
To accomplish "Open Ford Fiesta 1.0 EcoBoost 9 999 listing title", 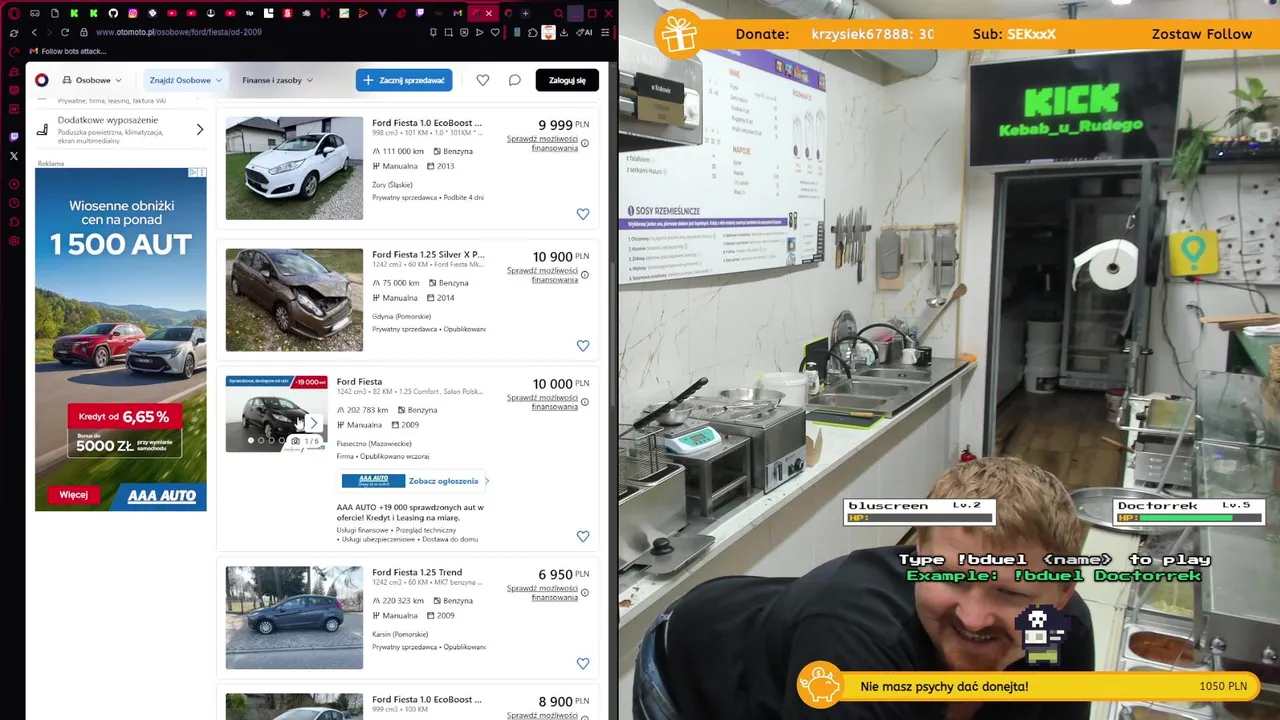I will (x=427, y=123).
